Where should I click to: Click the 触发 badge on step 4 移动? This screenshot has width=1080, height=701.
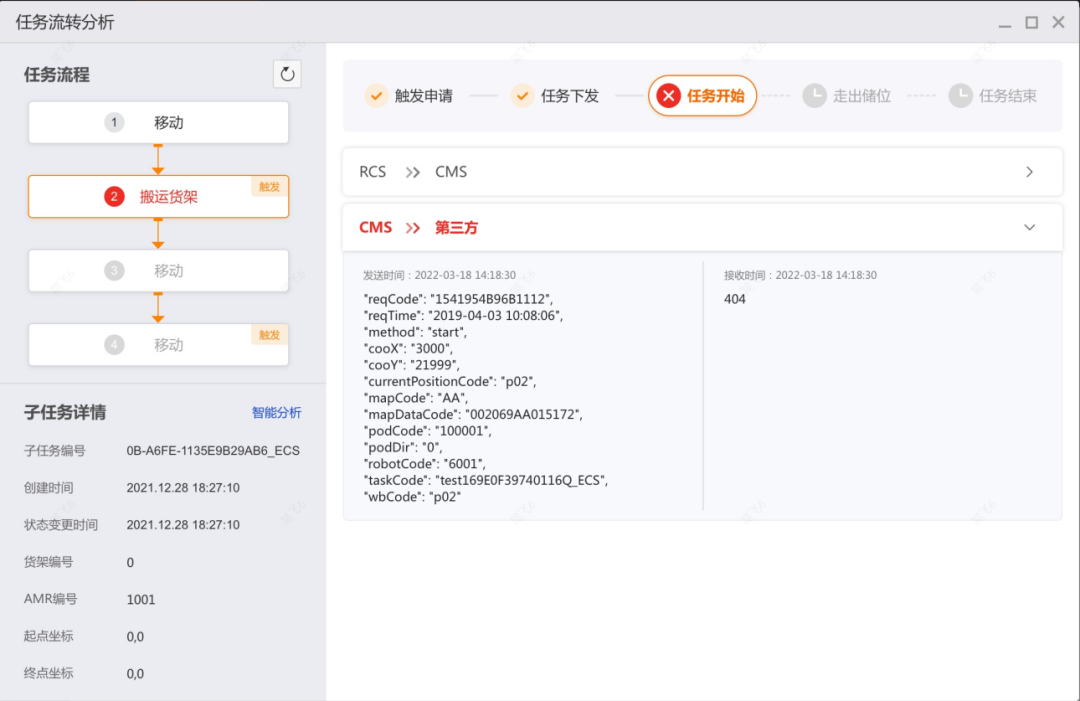coord(268,335)
